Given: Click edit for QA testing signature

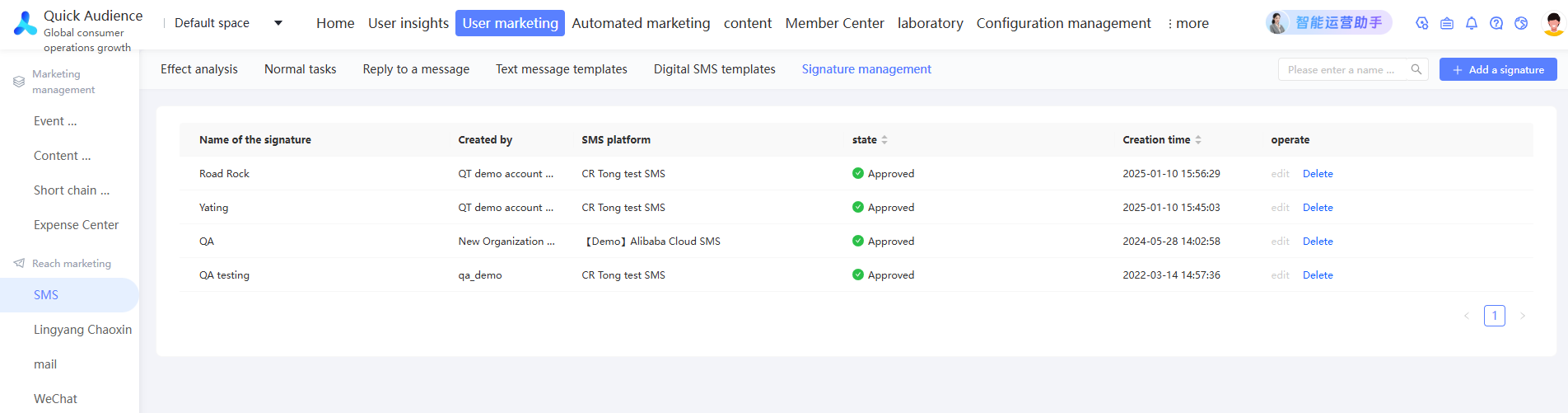Looking at the screenshot, I should click(1280, 275).
